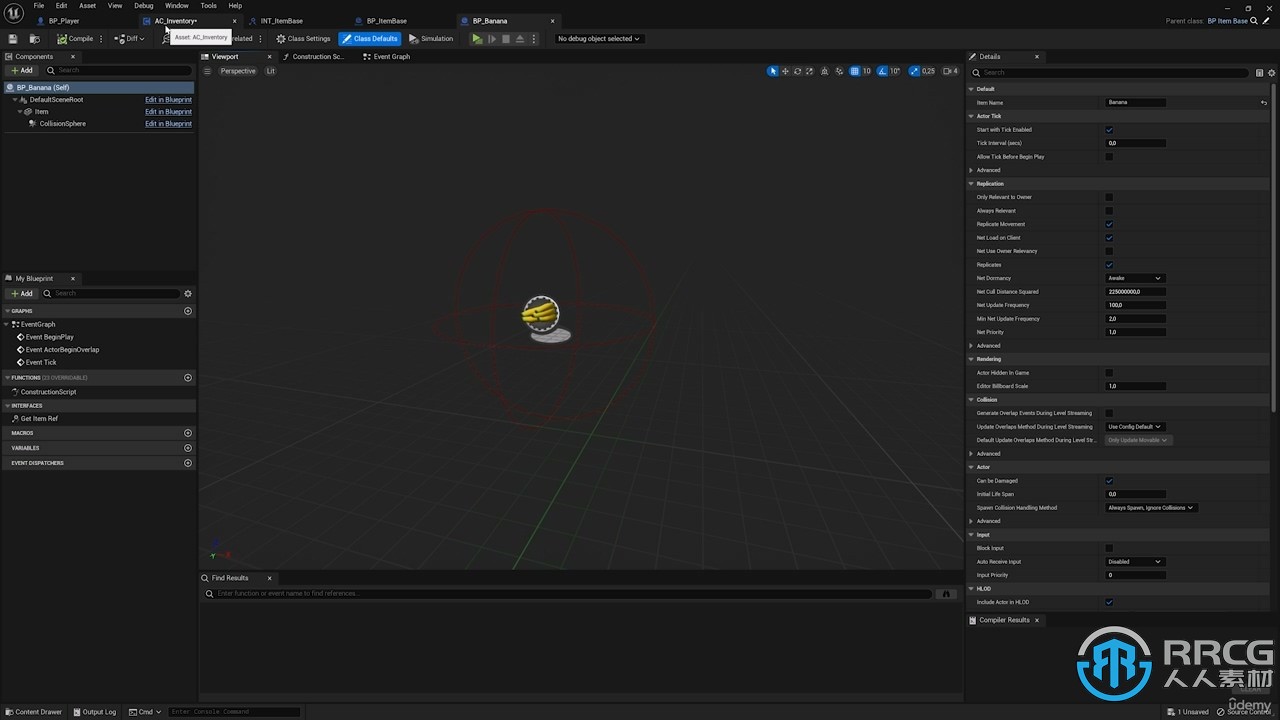The image size is (1280, 720).
Task: Select ConstructionScript function
Action: pyautogui.click(x=48, y=392)
